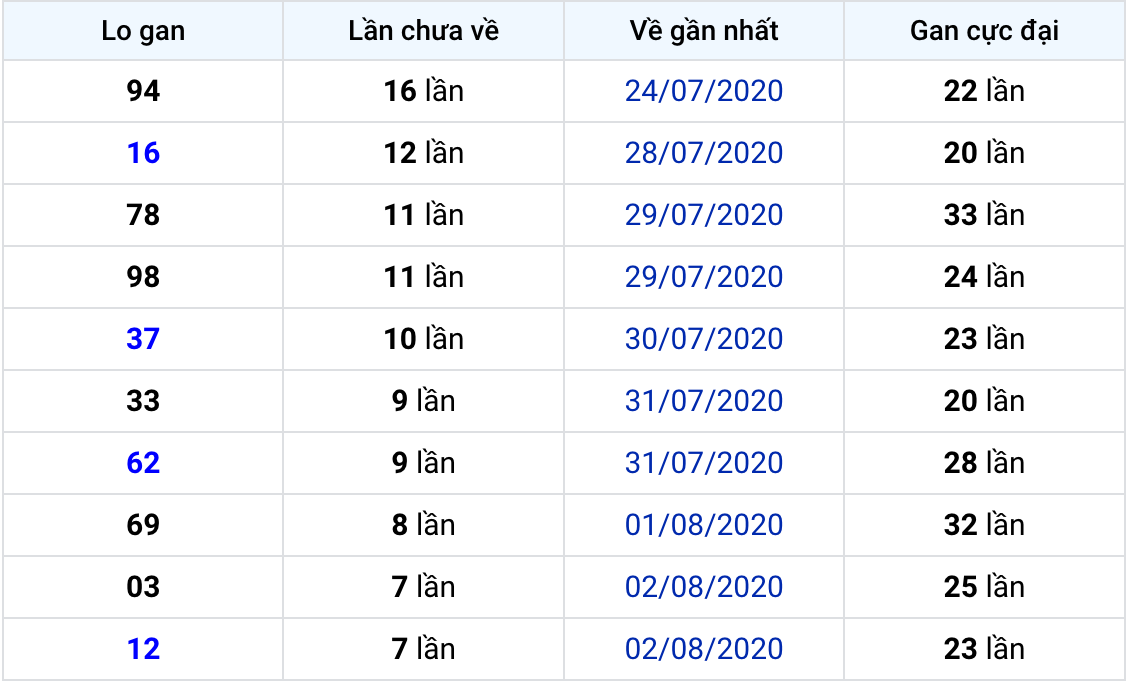Select the "33 lần" cell in row 78
1140x690 pixels.
point(984,215)
